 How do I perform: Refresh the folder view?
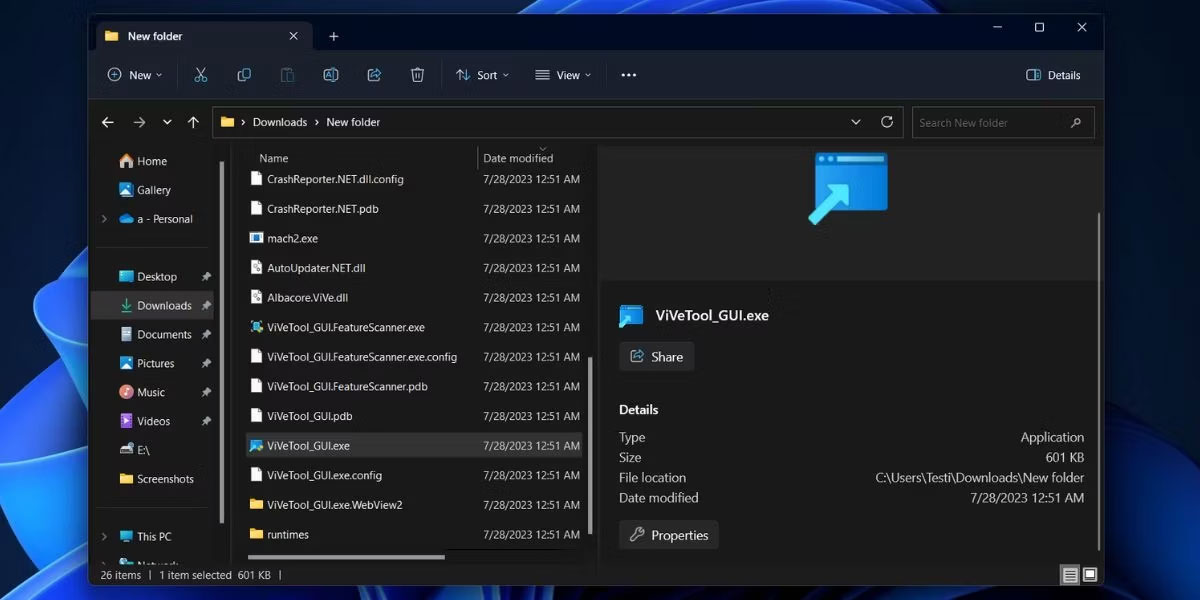(886, 122)
